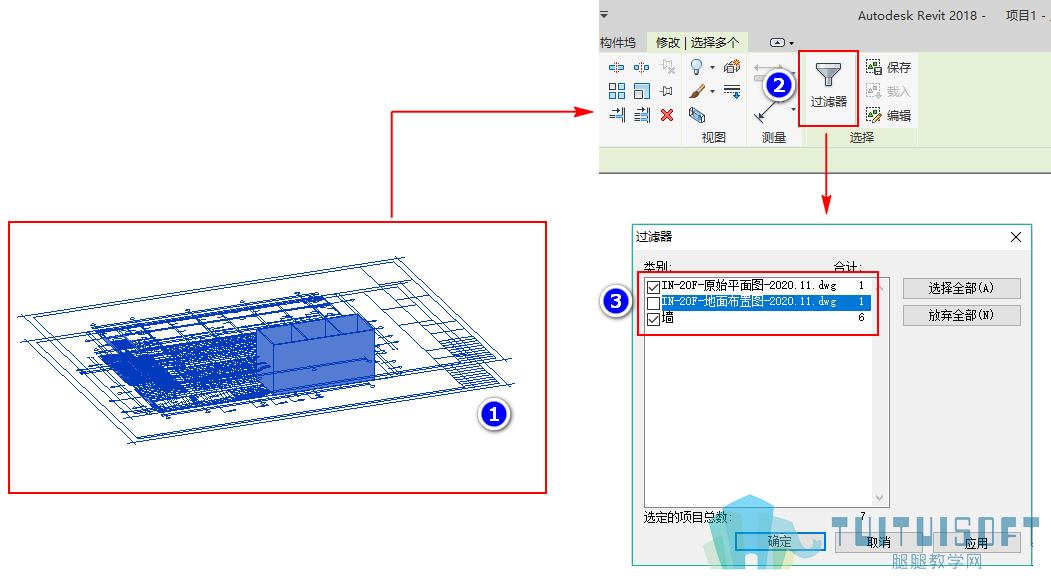This screenshot has width=1051, height=580.
Task: Uncheck the IN-20F-原始平面图 dwg checkbox
Action: coord(654,287)
